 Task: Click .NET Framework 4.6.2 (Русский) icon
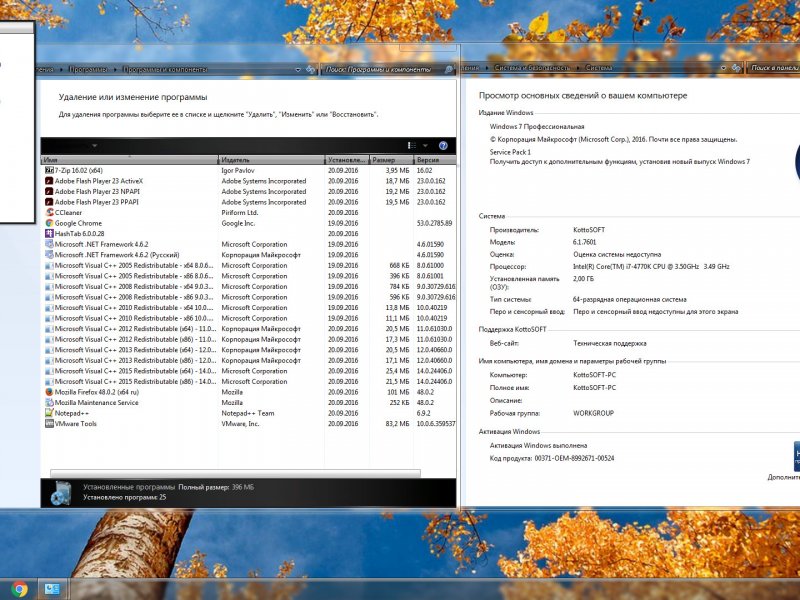click(49, 255)
